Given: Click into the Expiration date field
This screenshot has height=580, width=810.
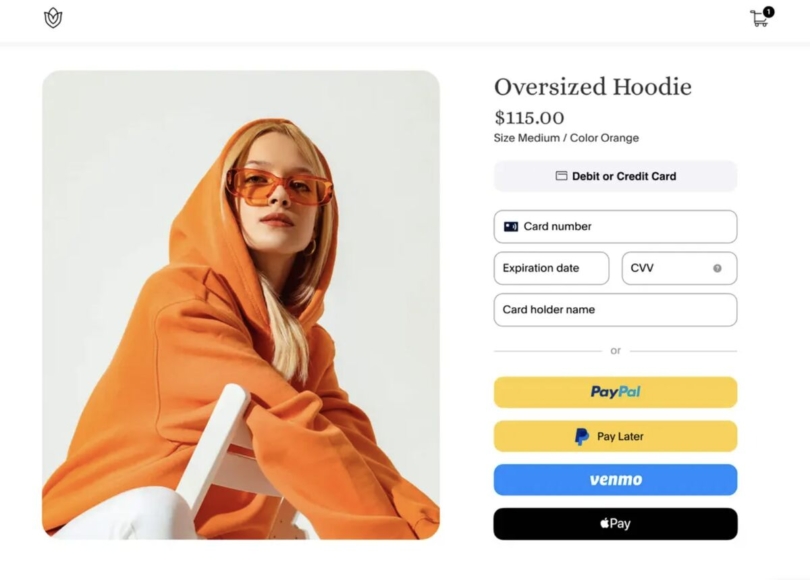Looking at the screenshot, I should [x=551, y=268].
